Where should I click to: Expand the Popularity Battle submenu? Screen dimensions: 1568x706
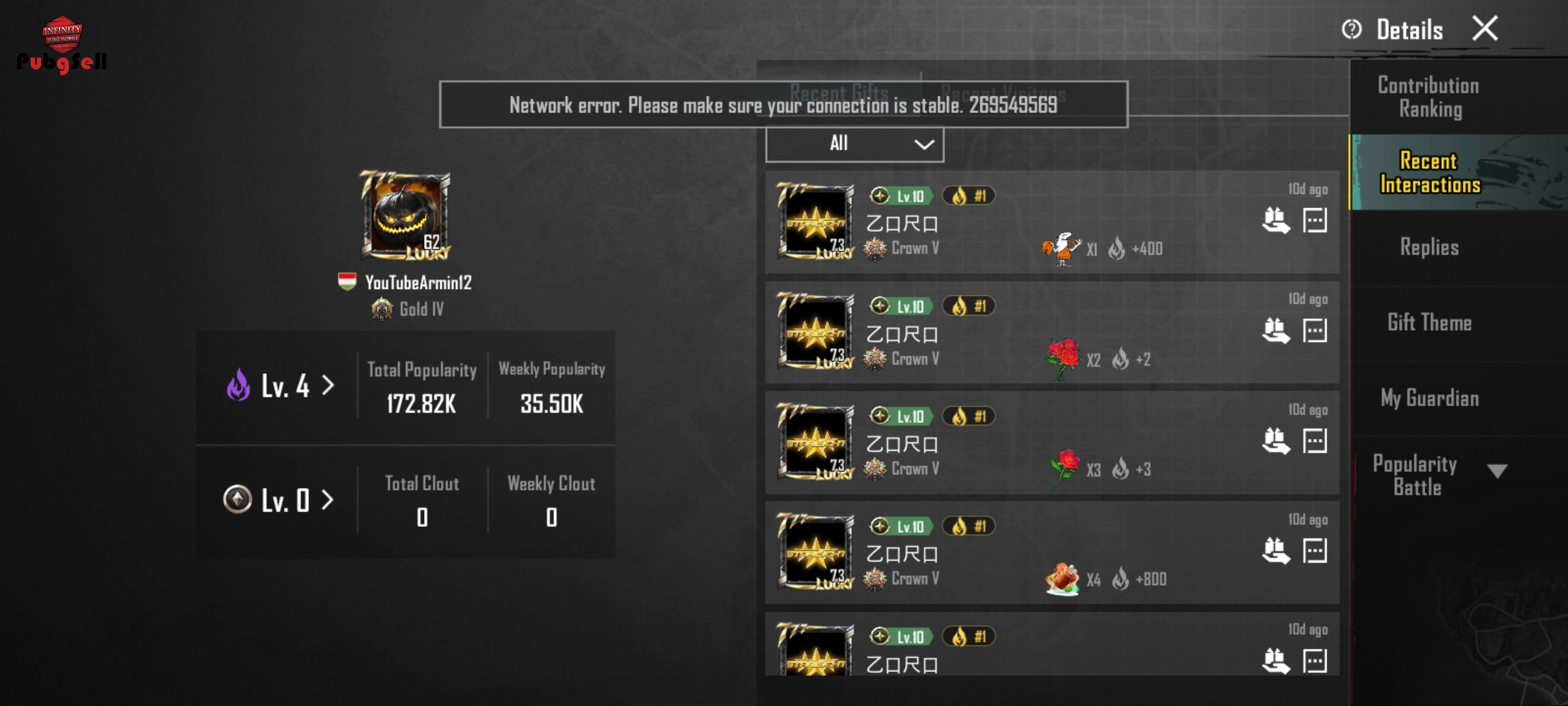click(1497, 471)
